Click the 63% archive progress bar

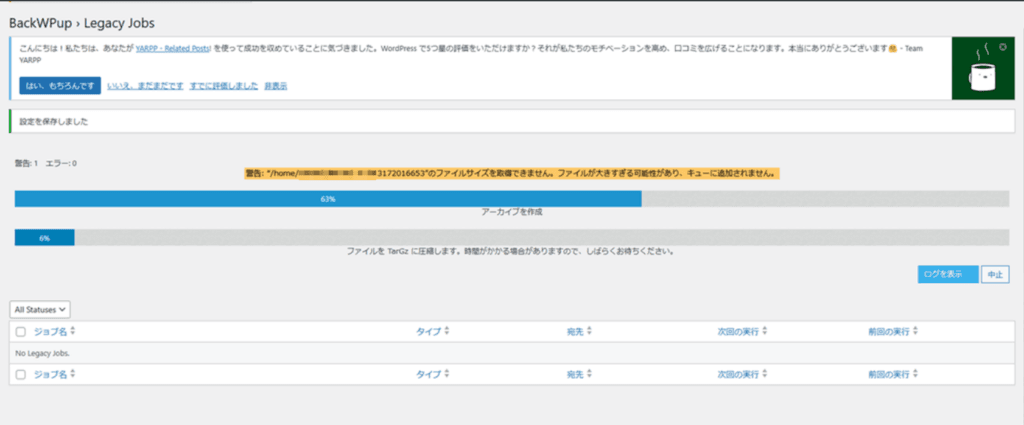pos(327,199)
